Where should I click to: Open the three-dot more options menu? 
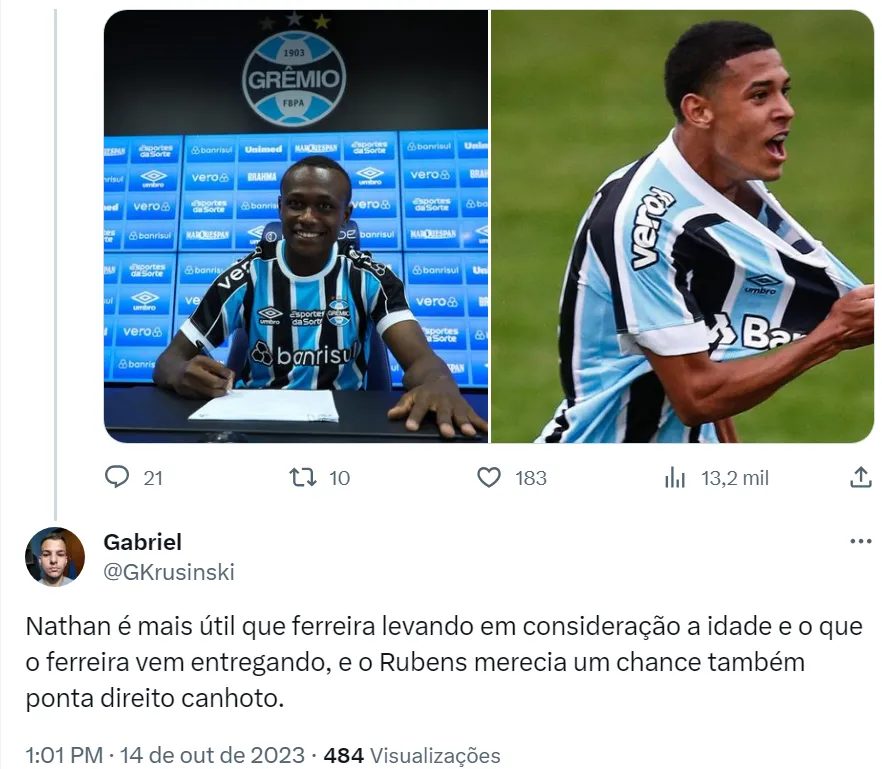861,541
